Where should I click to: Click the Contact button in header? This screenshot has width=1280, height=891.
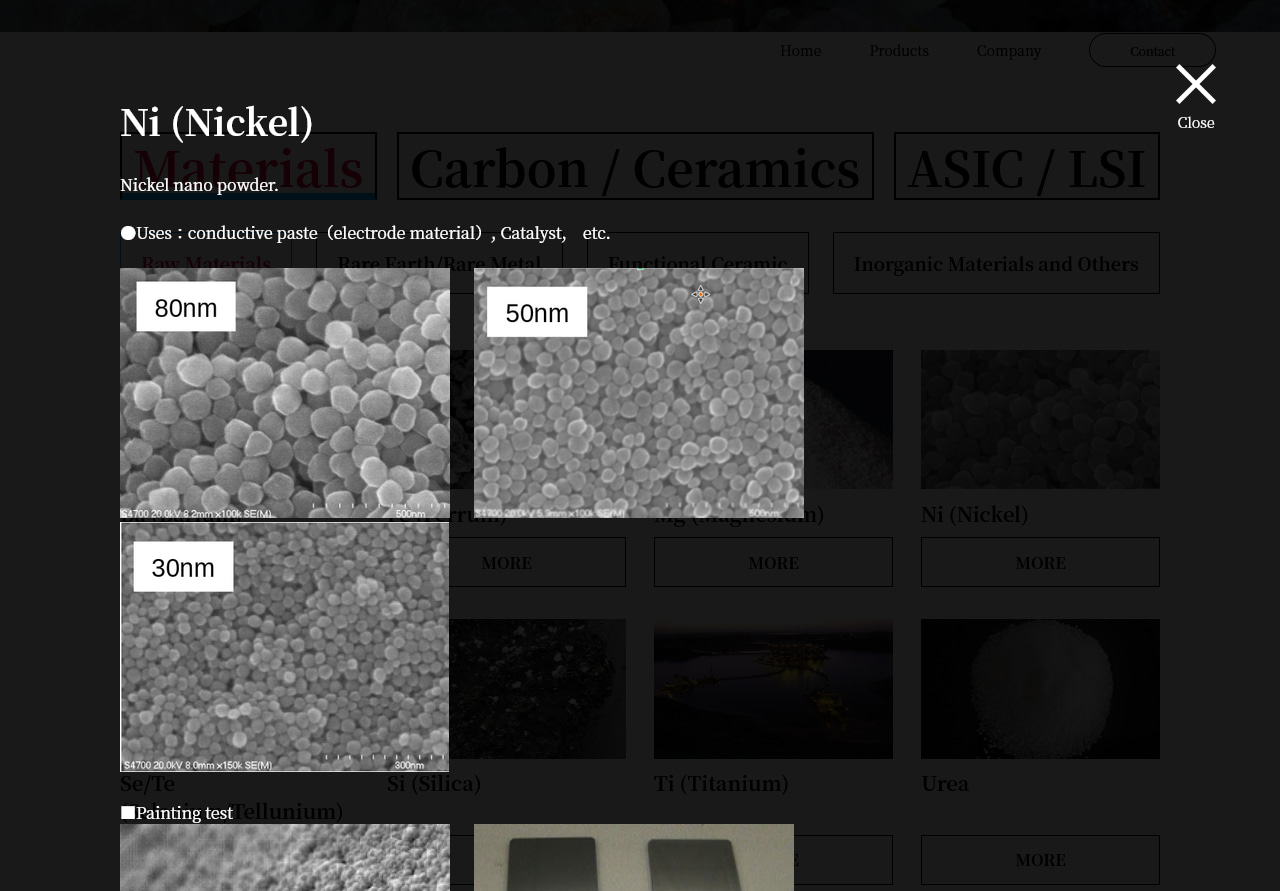click(1152, 50)
